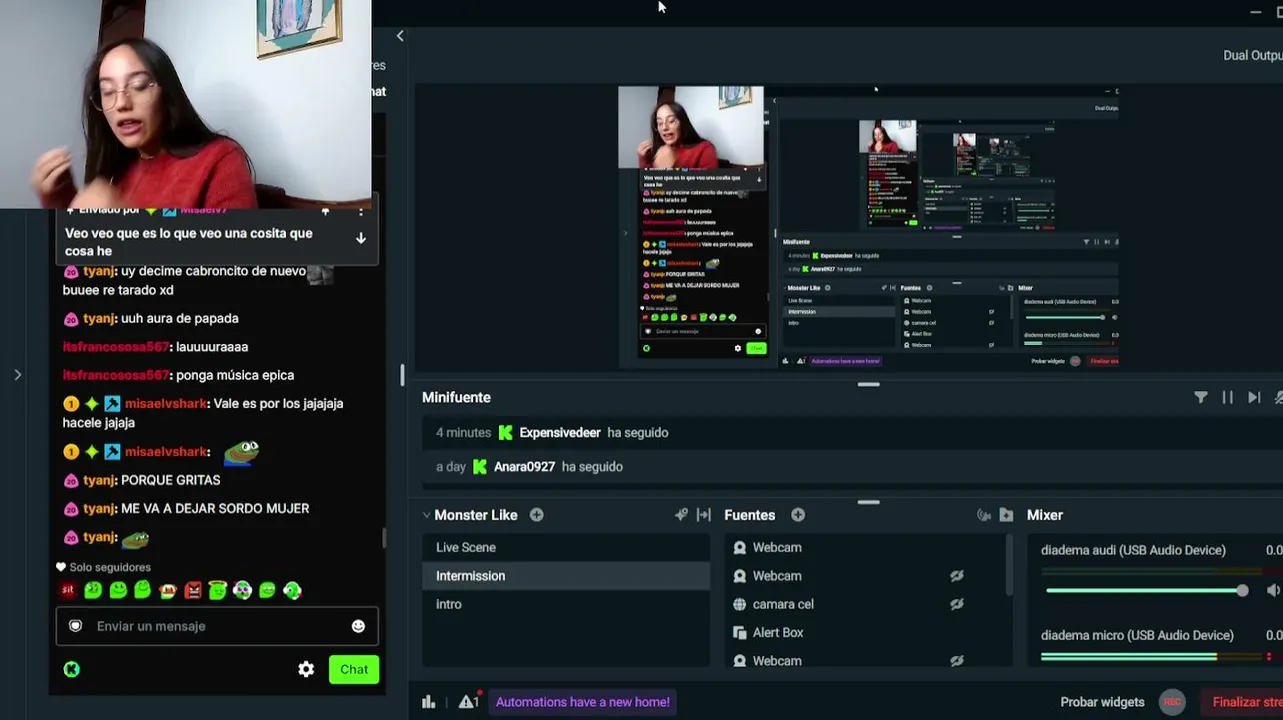Open tyanj's profile from PORQUE GRITAS message
The width and height of the screenshot is (1283, 720).
click(99, 480)
